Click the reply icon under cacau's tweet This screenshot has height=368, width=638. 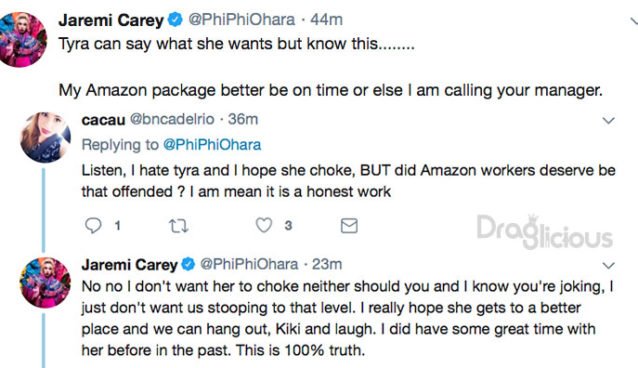[x=93, y=225]
